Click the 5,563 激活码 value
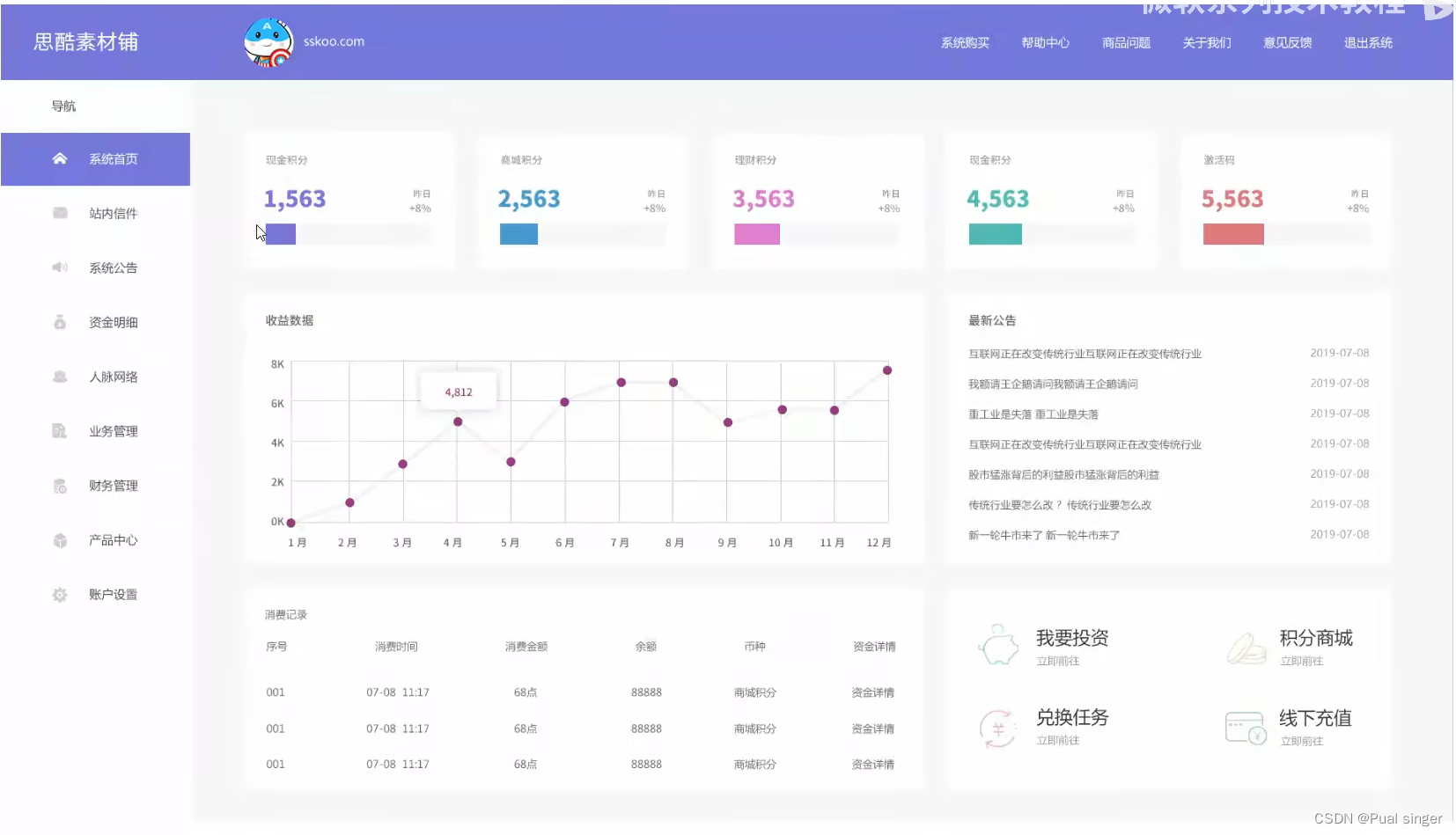The width and height of the screenshot is (1456, 835). coord(1232,200)
